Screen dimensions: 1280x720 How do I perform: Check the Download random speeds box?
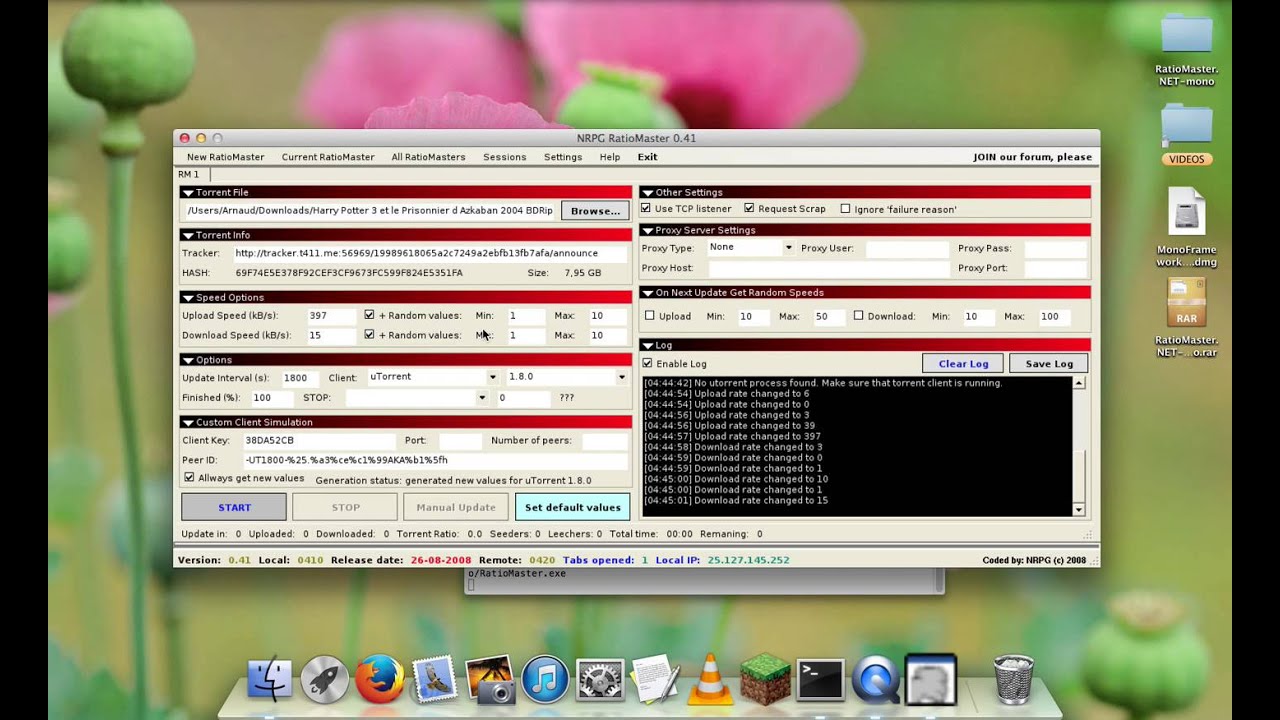coord(858,316)
